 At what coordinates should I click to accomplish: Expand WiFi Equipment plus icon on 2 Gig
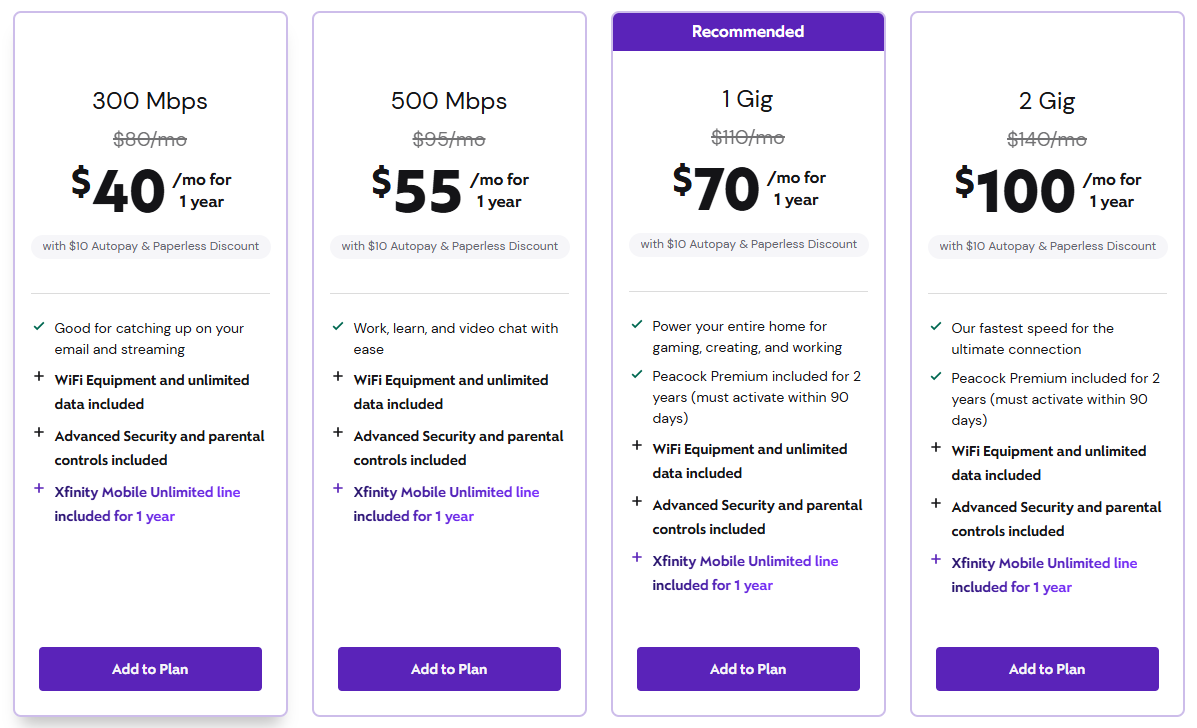click(936, 448)
